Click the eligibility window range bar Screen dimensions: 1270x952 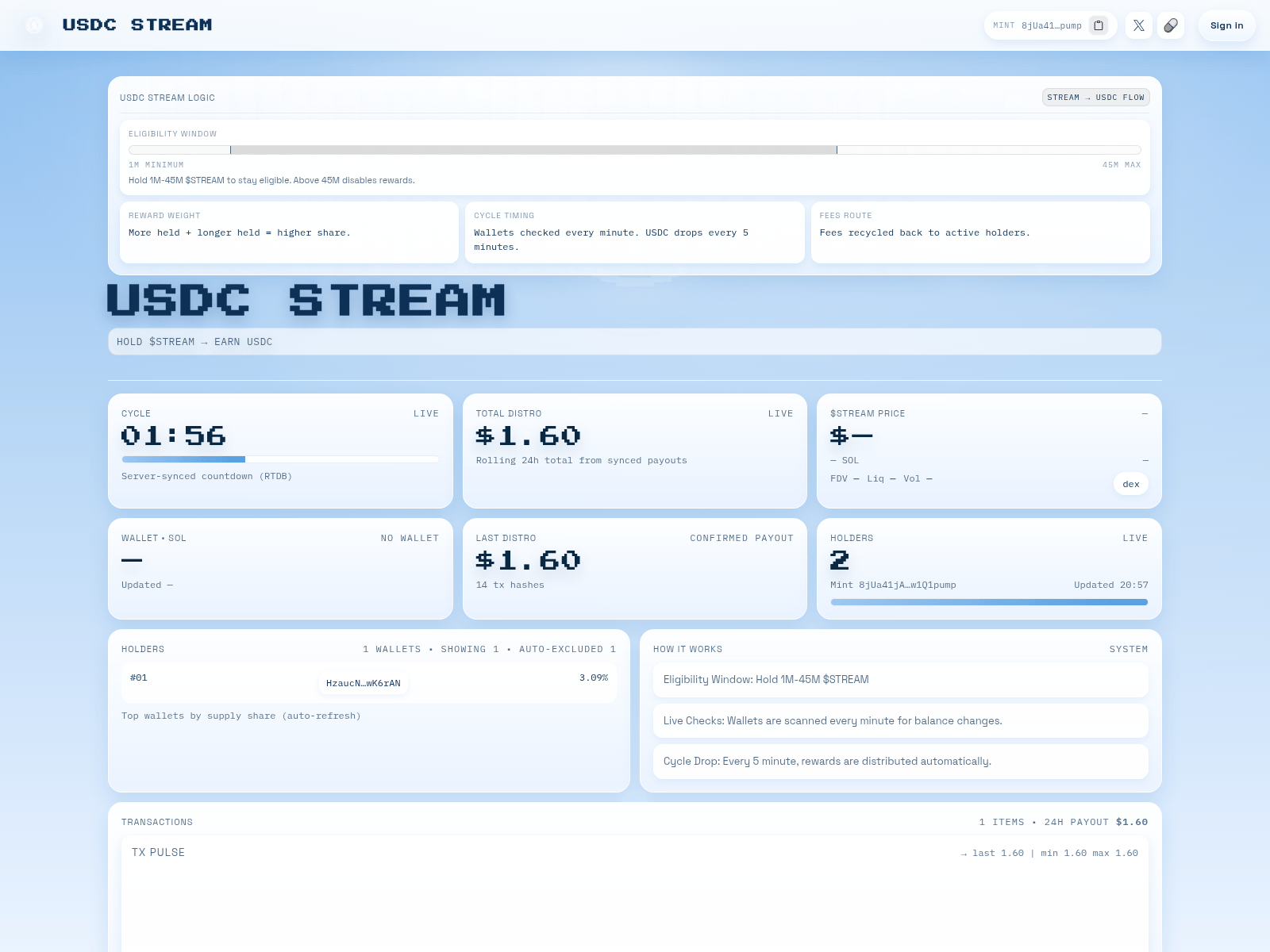pos(635,150)
